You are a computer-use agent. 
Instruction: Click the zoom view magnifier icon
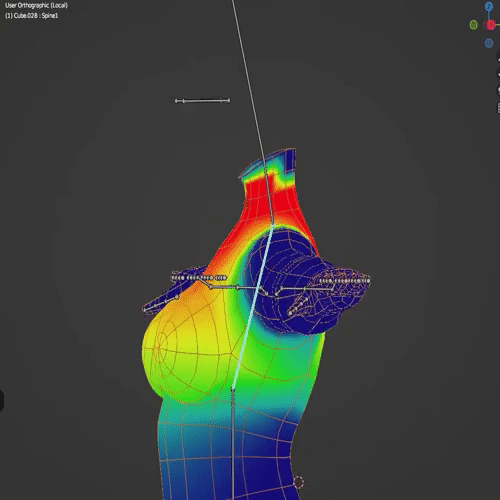click(498, 59)
